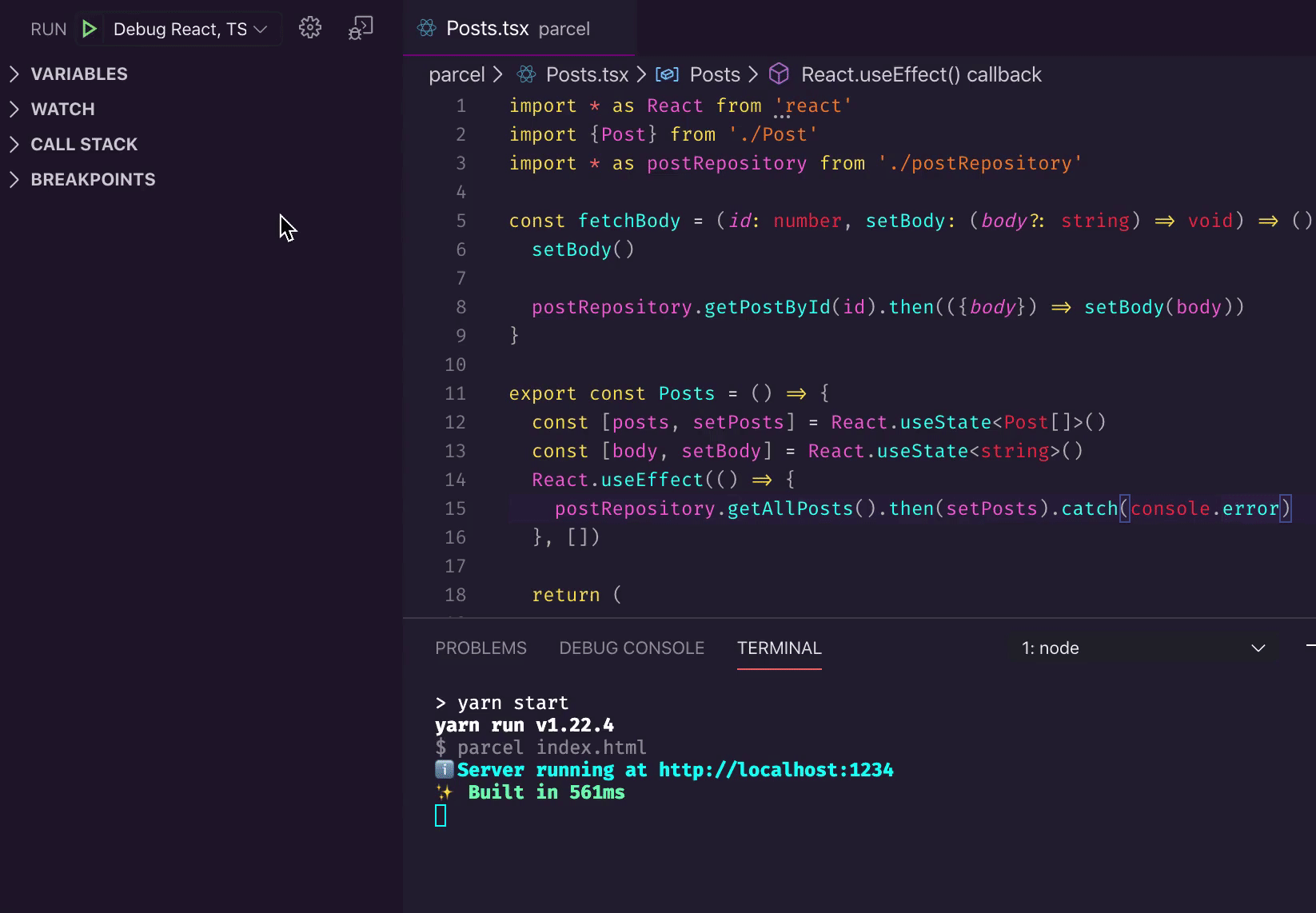1316x913 pixels.
Task: Click the terminal cursor at the prompt
Action: (441, 815)
